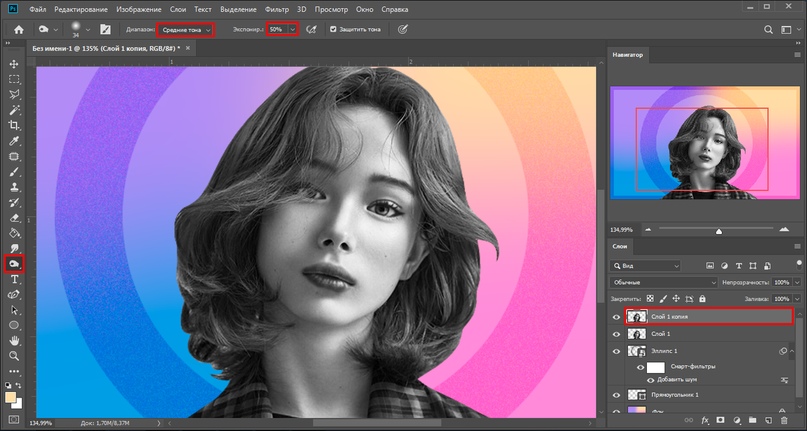
Task: Open the Файл menu
Action: click(37, 9)
